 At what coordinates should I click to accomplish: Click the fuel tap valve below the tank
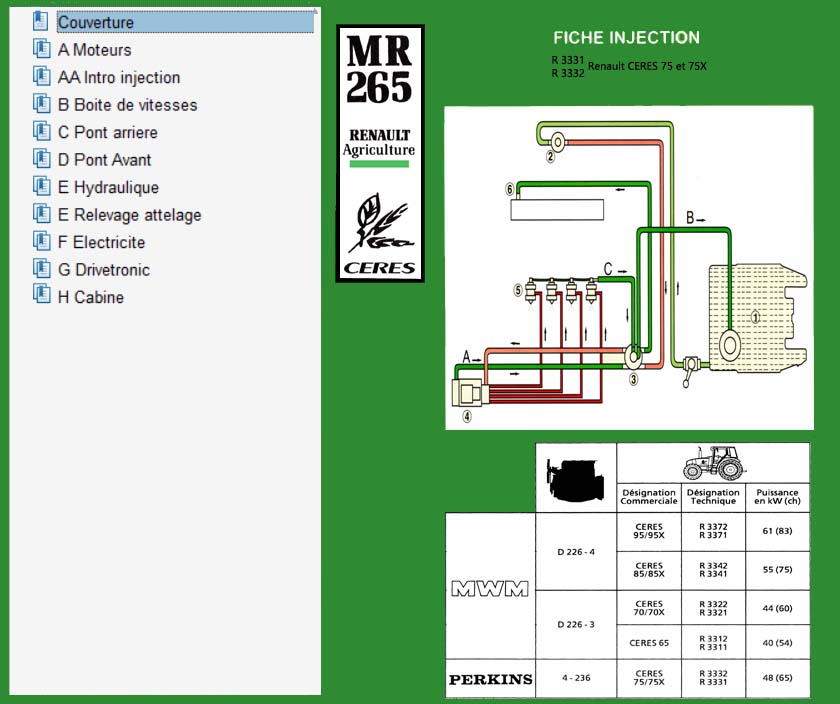click(690, 370)
